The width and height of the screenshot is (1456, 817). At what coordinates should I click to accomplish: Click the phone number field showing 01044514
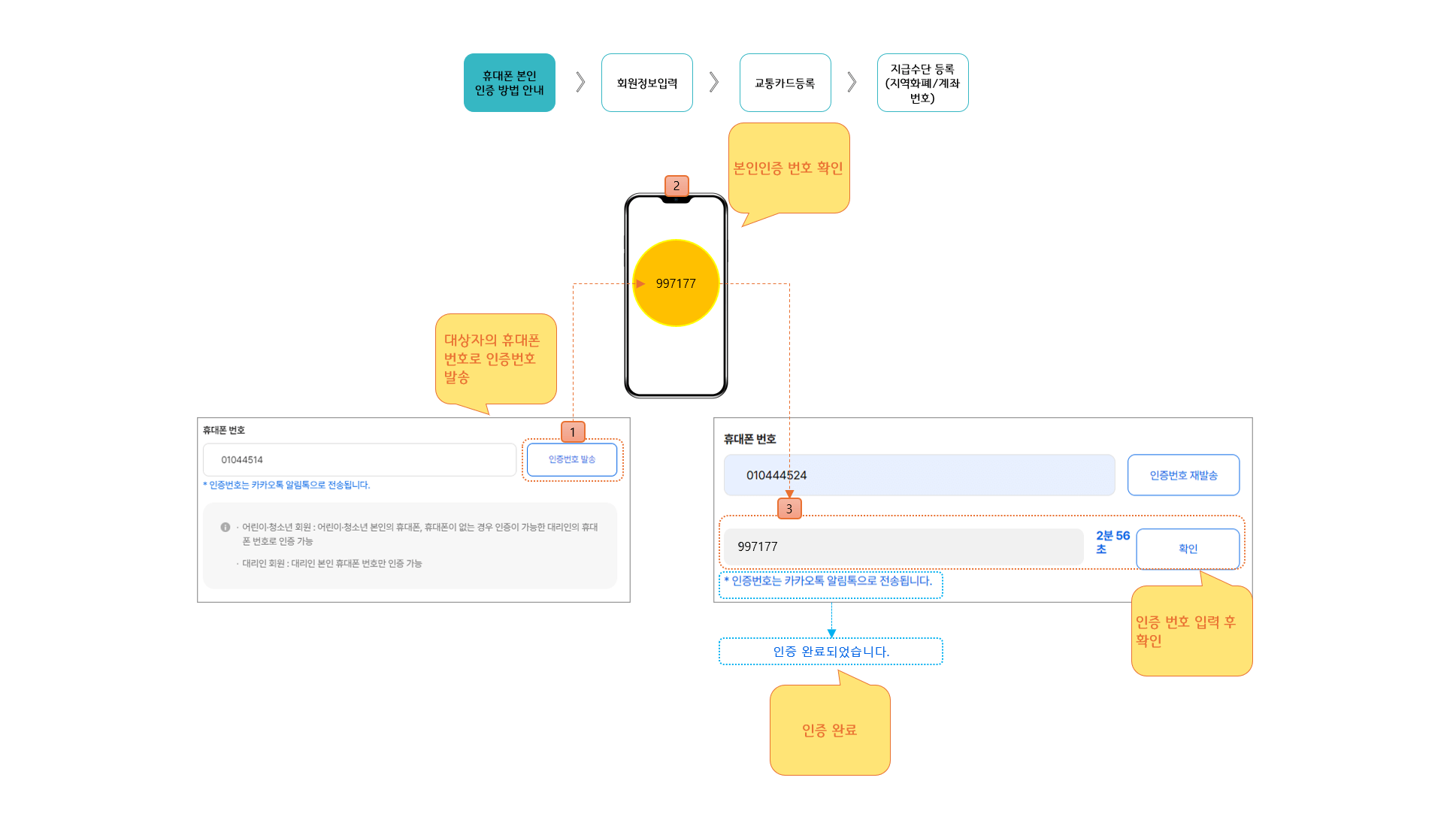[359, 459]
